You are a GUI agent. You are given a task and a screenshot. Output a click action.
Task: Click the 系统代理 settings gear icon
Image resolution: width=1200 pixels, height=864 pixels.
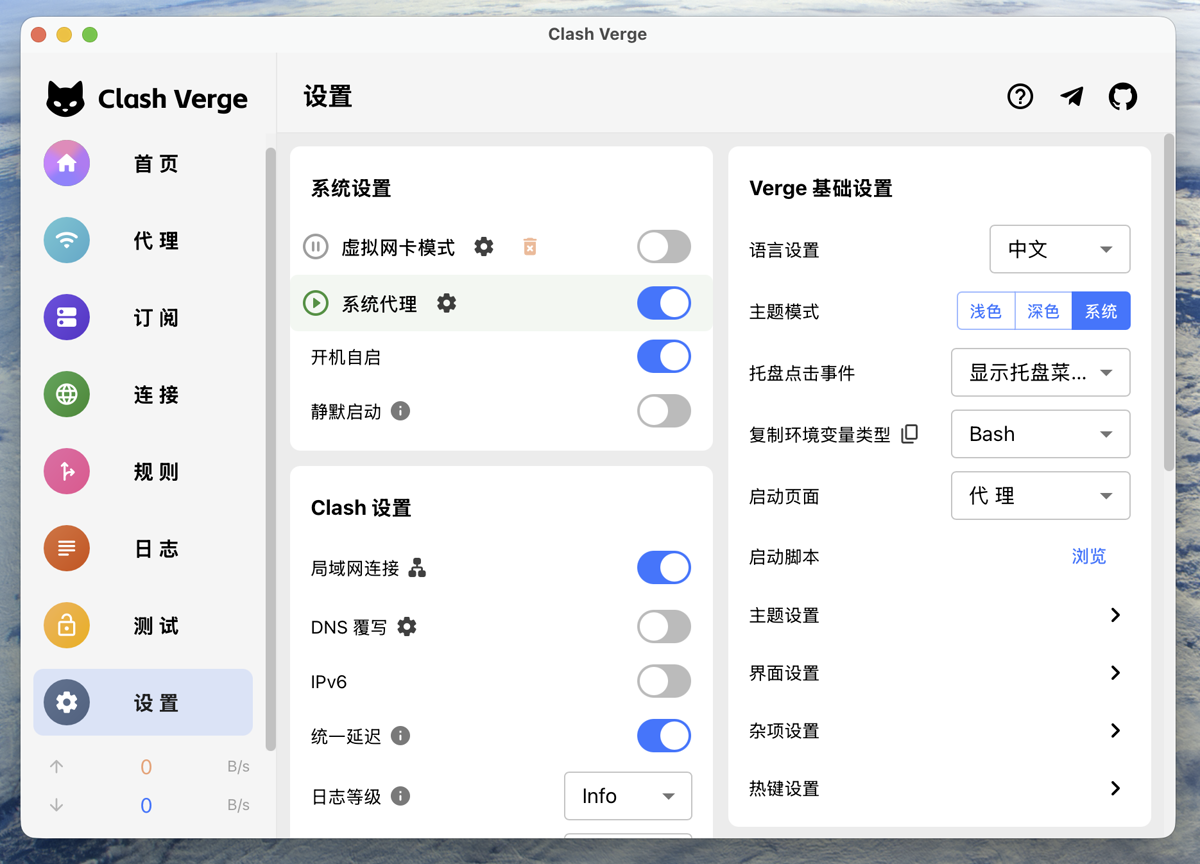coord(446,303)
